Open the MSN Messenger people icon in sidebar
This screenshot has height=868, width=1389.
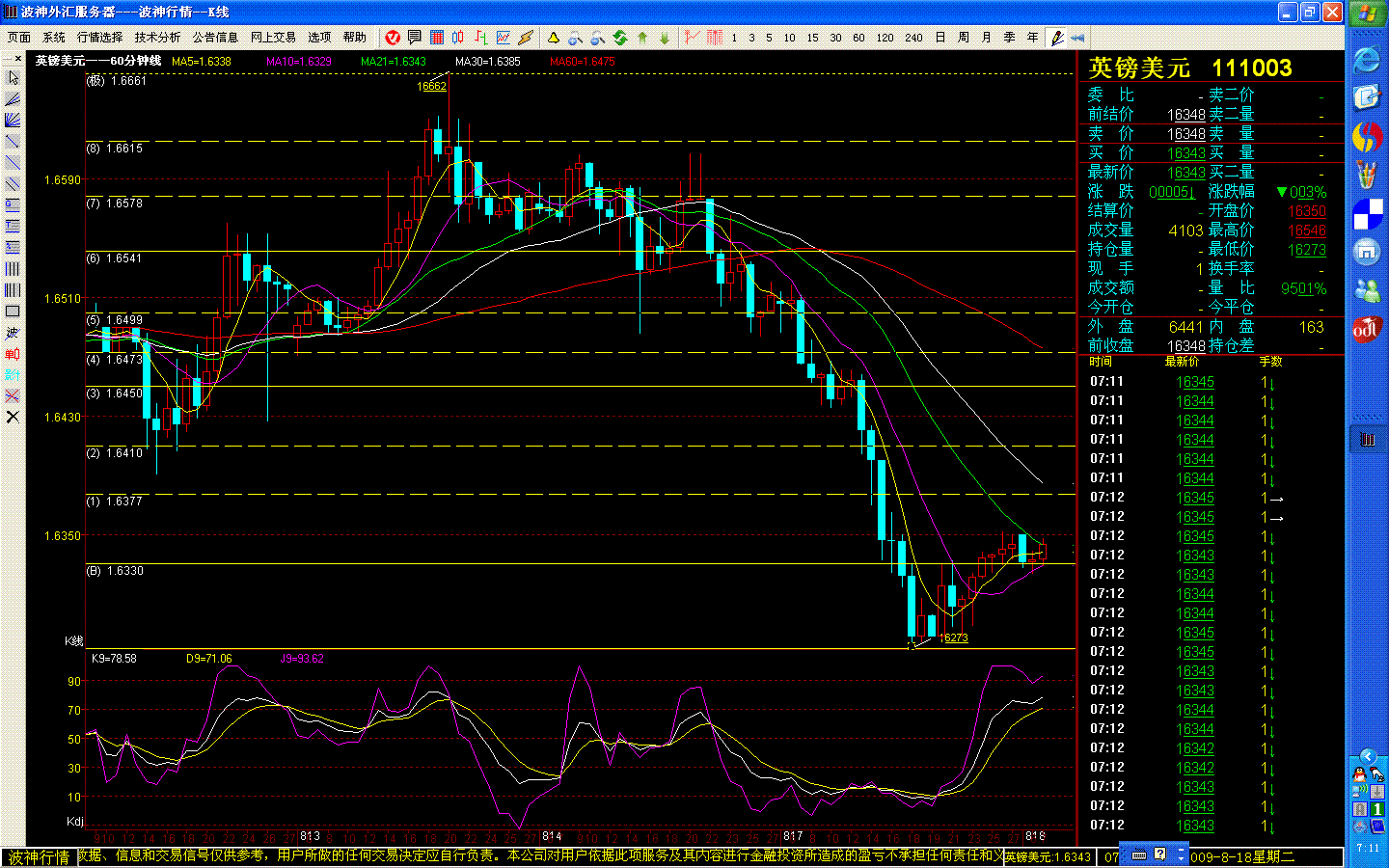[1367, 289]
